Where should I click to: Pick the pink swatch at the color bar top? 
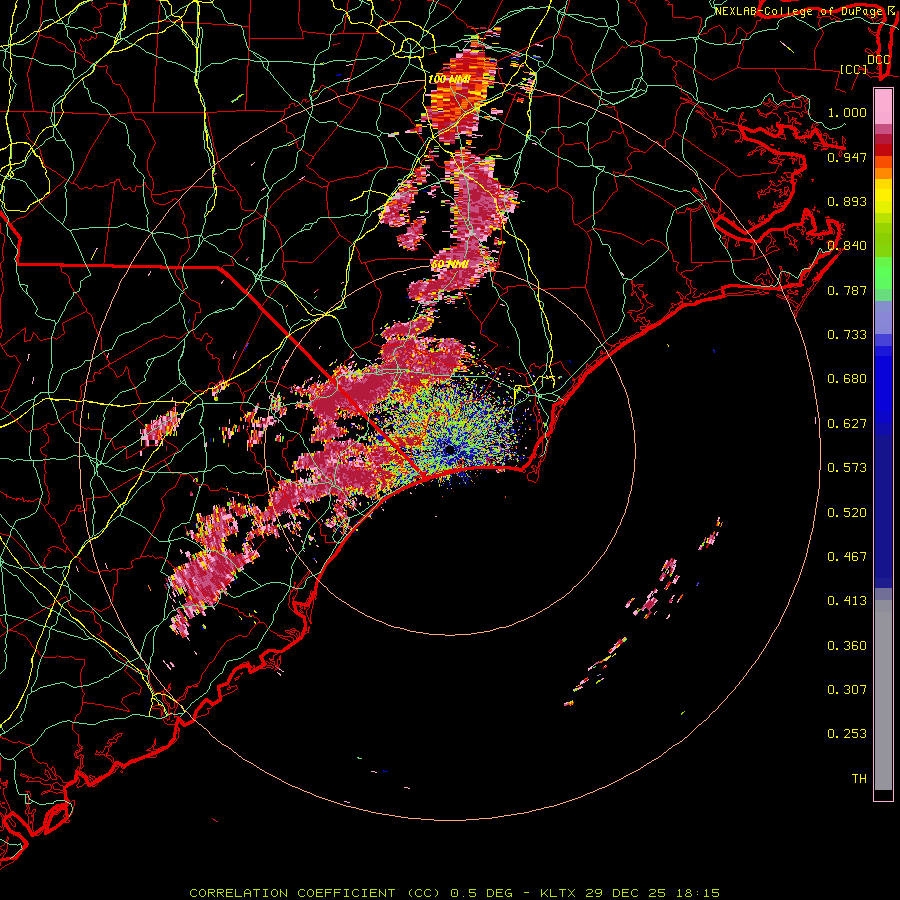pyautogui.click(x=883, y=107)
